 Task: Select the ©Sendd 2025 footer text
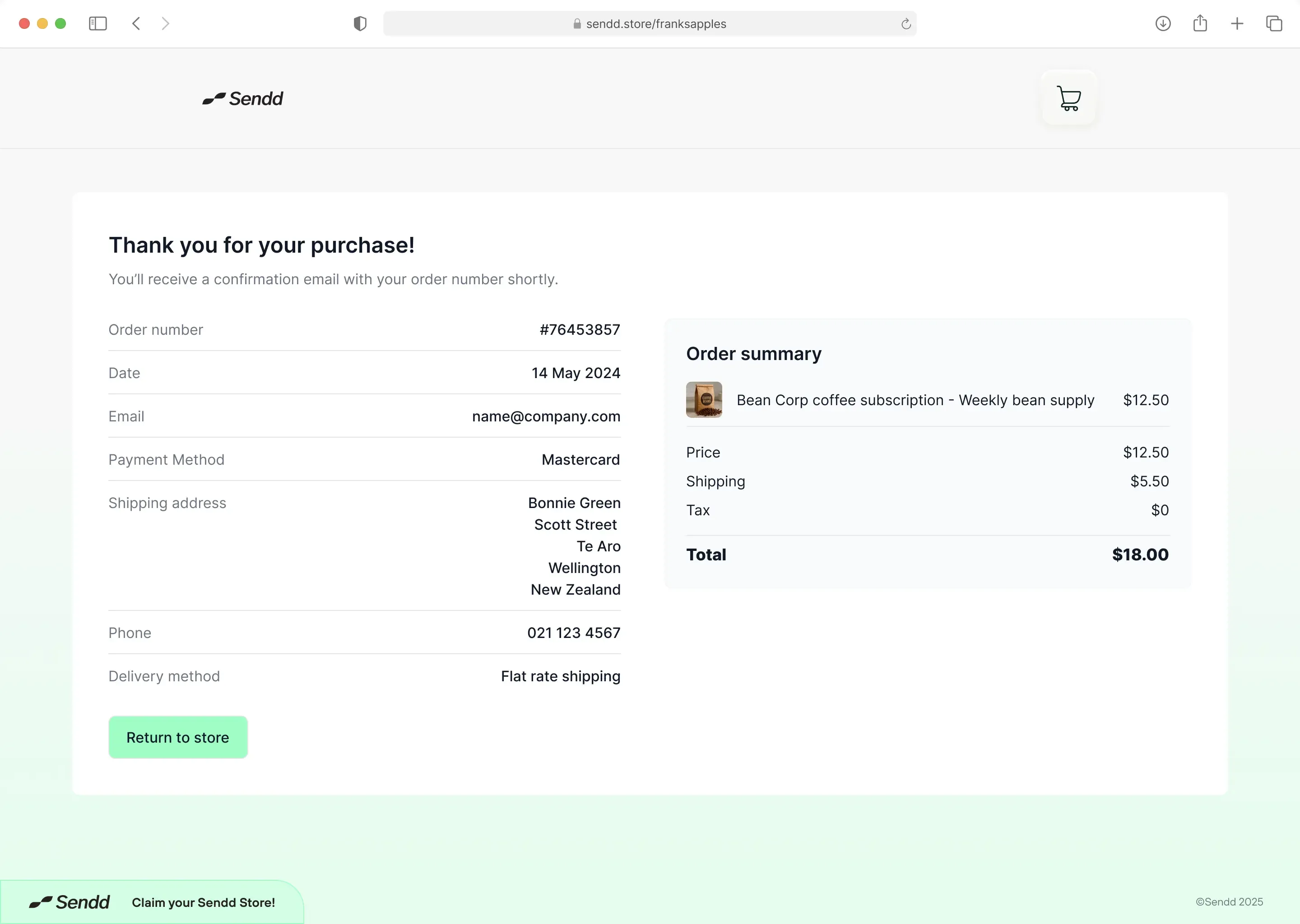1229,902
